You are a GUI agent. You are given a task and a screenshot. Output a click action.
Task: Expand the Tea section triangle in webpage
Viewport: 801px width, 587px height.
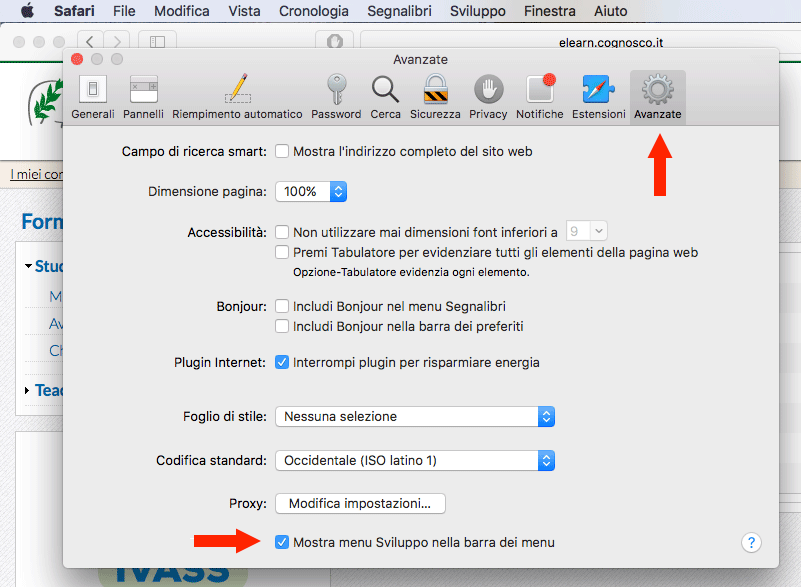[x=27, y=390]
